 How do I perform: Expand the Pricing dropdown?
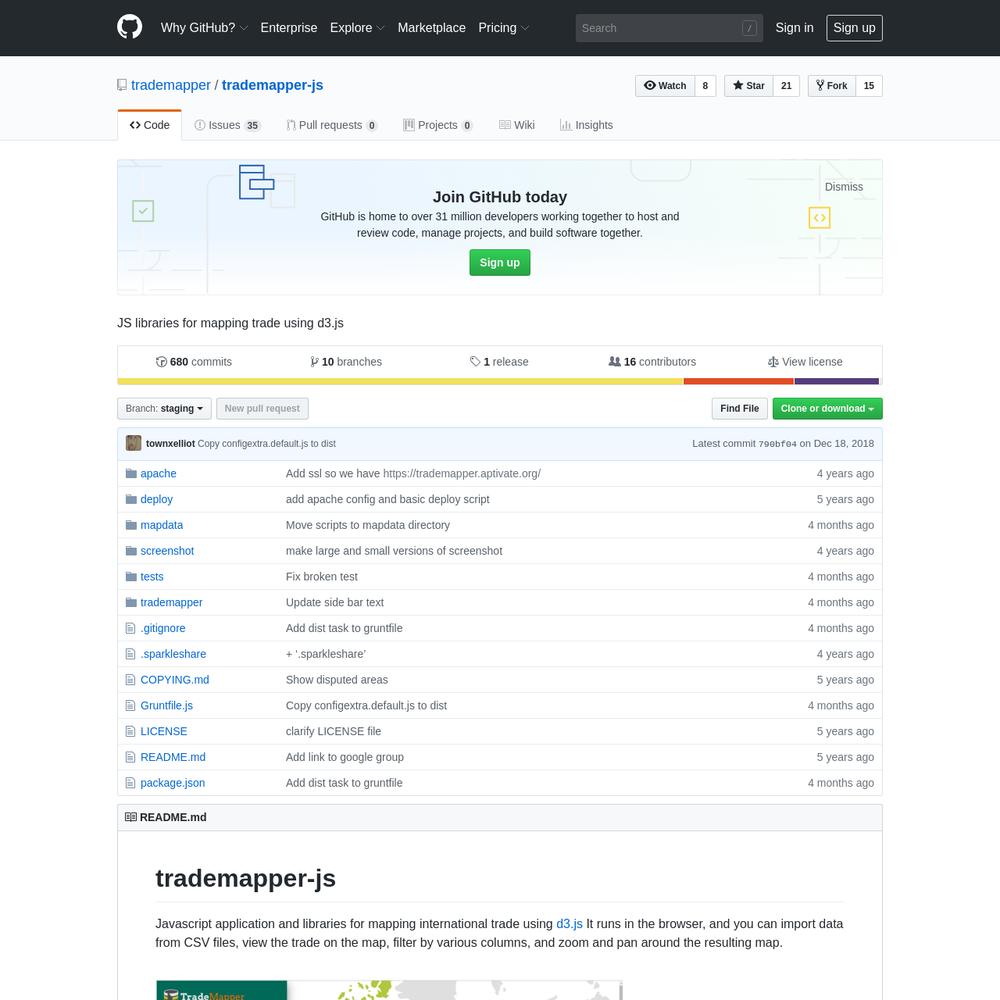(x=503, y=27)
